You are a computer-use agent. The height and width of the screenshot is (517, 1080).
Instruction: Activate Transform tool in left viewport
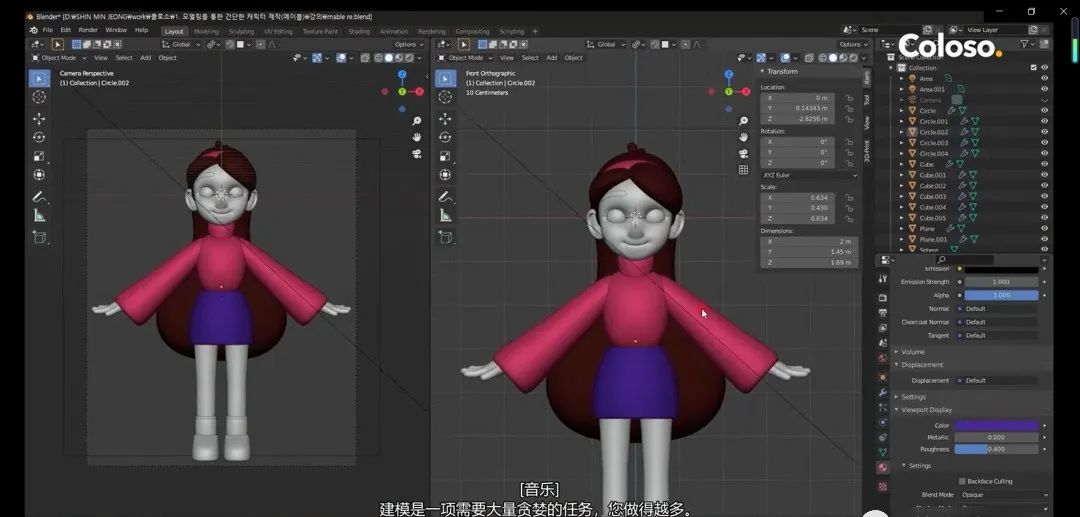tap(39, 175)
